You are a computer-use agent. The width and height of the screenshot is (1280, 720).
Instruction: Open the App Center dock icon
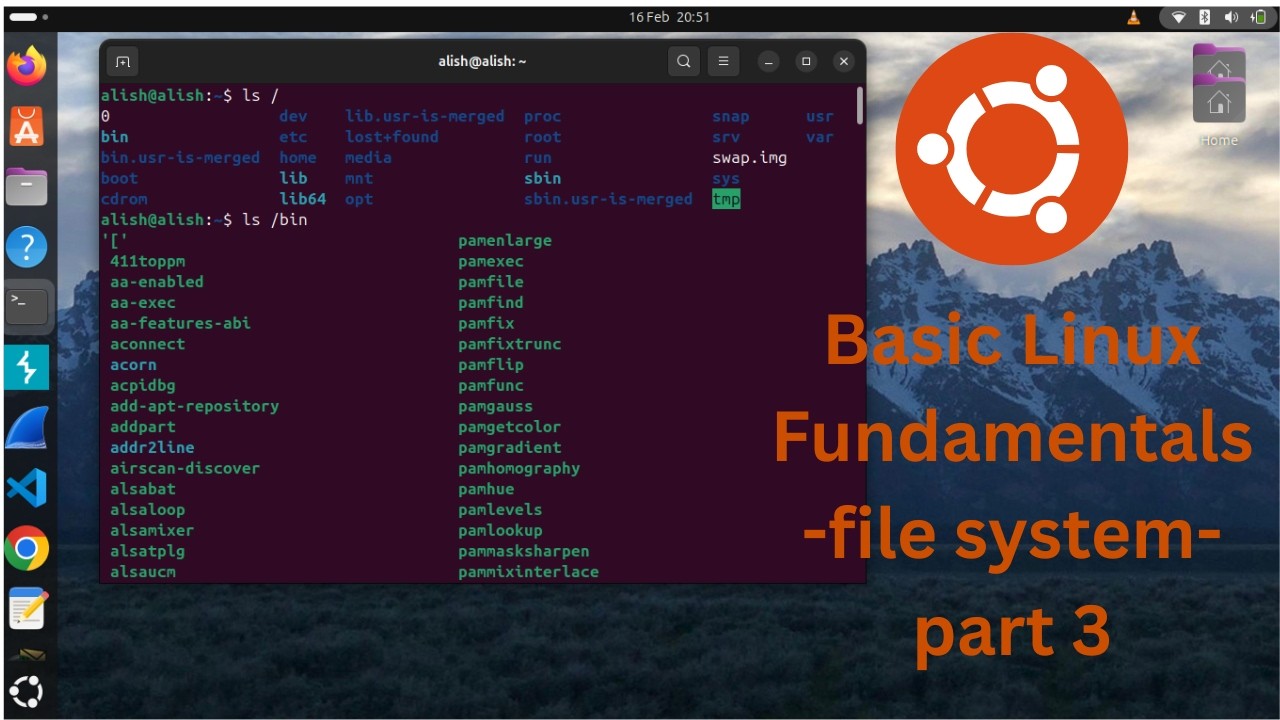pyautogui.click(x=27, y=127)
